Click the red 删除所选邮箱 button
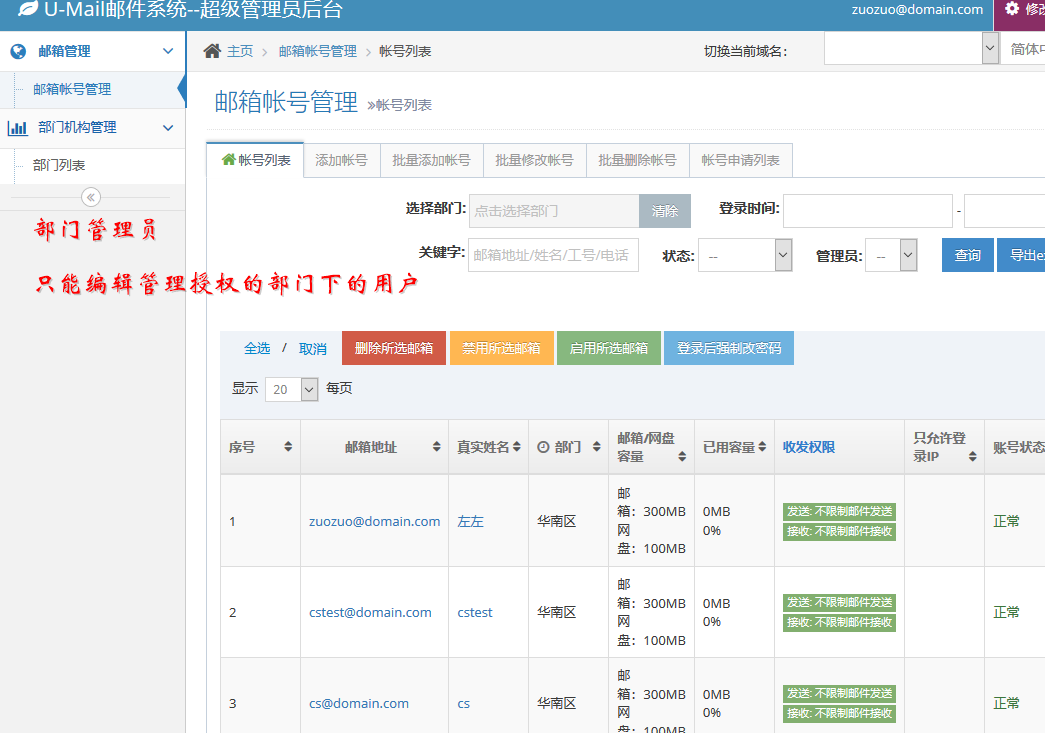Viewport: 1045px width, 733px height. pyautogui.click(x=393, y=348)
